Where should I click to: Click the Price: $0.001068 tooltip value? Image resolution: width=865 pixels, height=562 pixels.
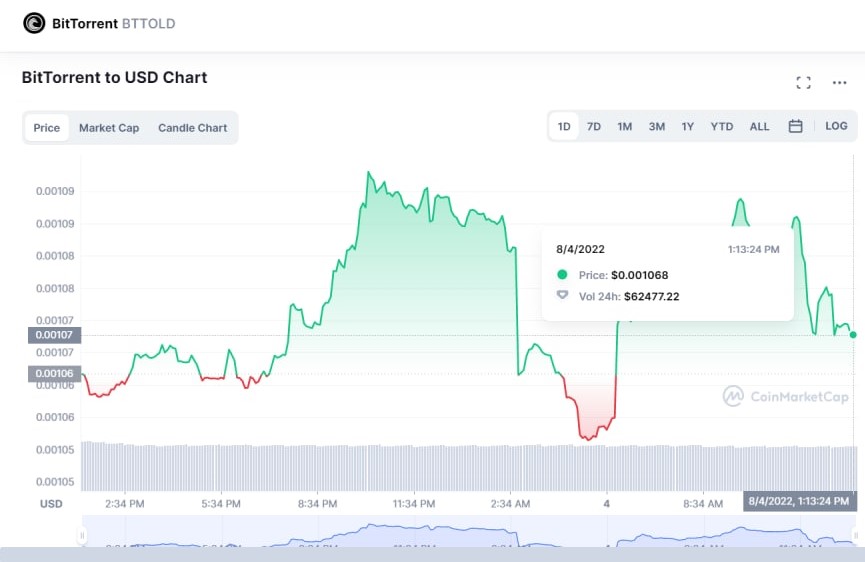pyautogui.click(x=623, y=275)
